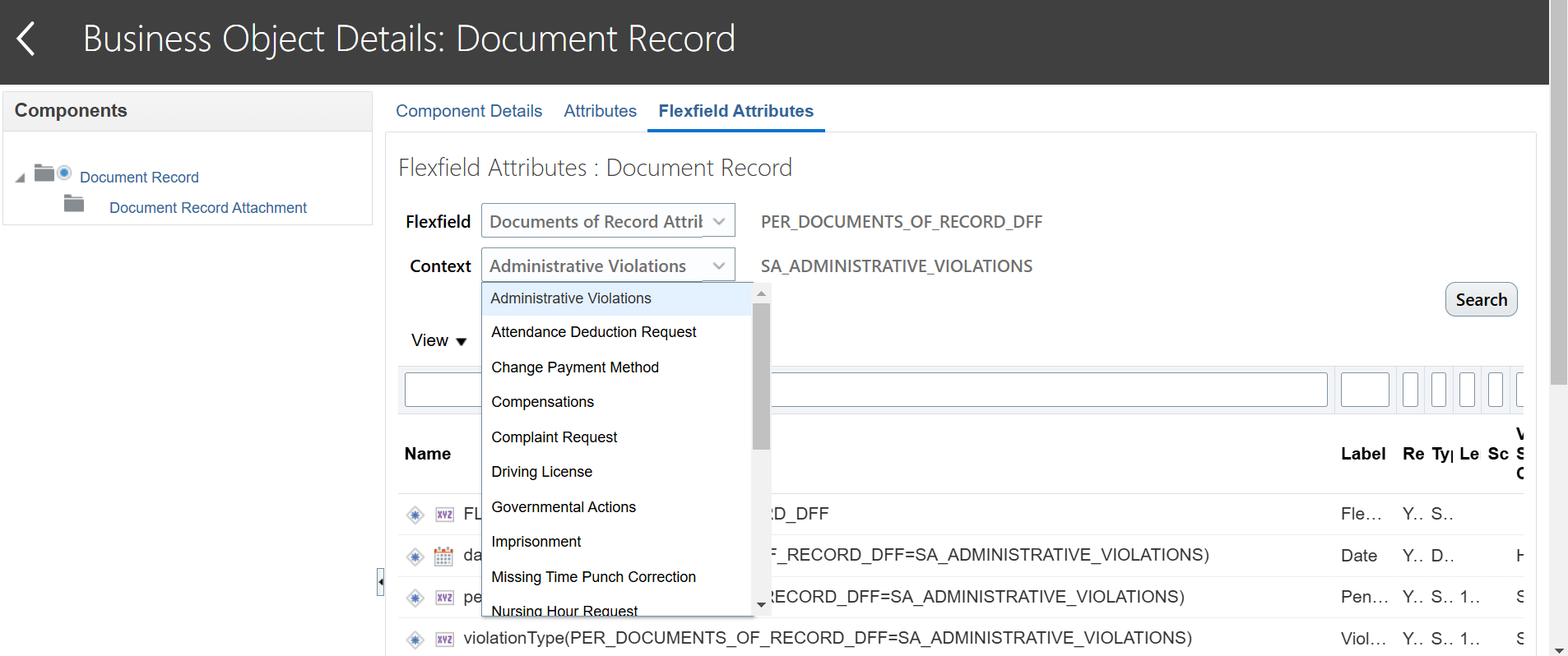Click the asterisk diamond icon in the violationType row
Image resolution: width=1568 pixels, height=656 pixels.
coord(415,639)
